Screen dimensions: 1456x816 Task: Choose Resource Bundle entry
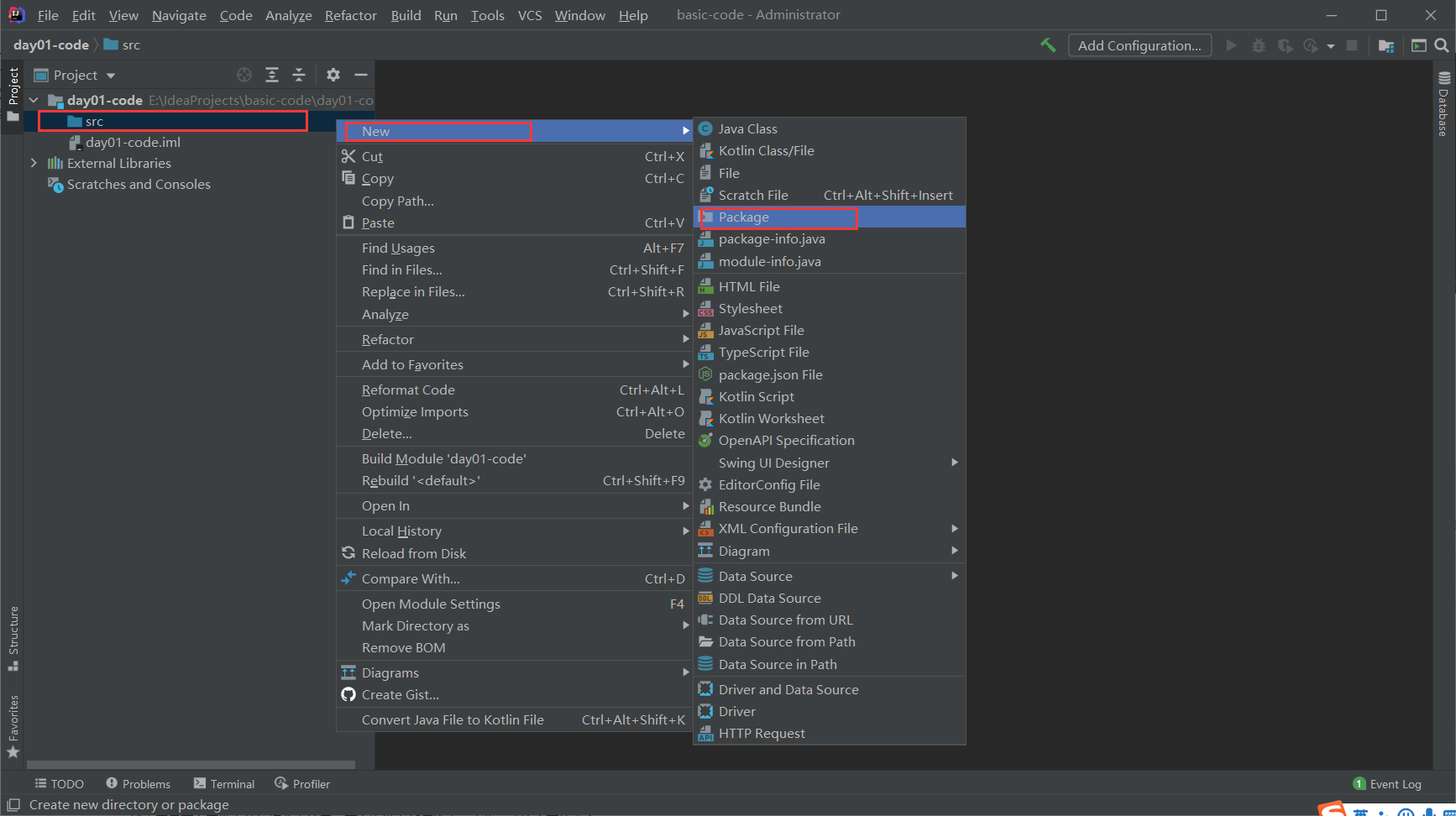pyautogui.click(x=830, y=506)
